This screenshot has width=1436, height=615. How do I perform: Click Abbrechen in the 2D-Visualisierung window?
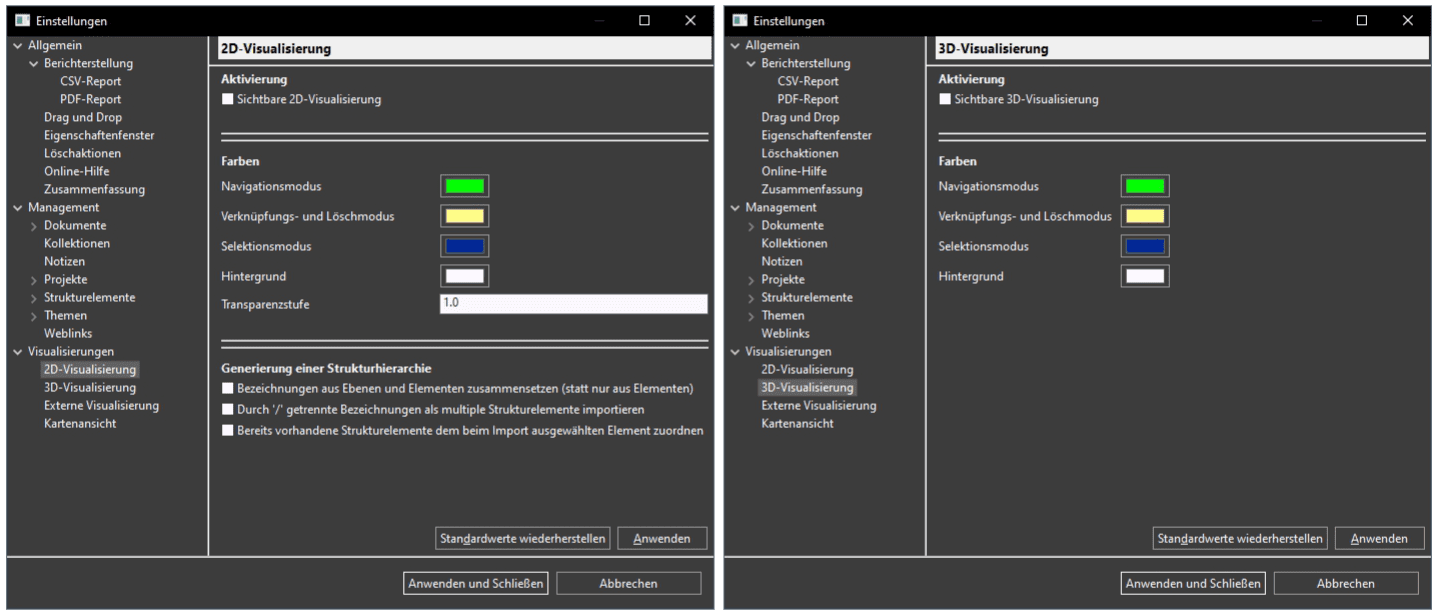(629, 583)
